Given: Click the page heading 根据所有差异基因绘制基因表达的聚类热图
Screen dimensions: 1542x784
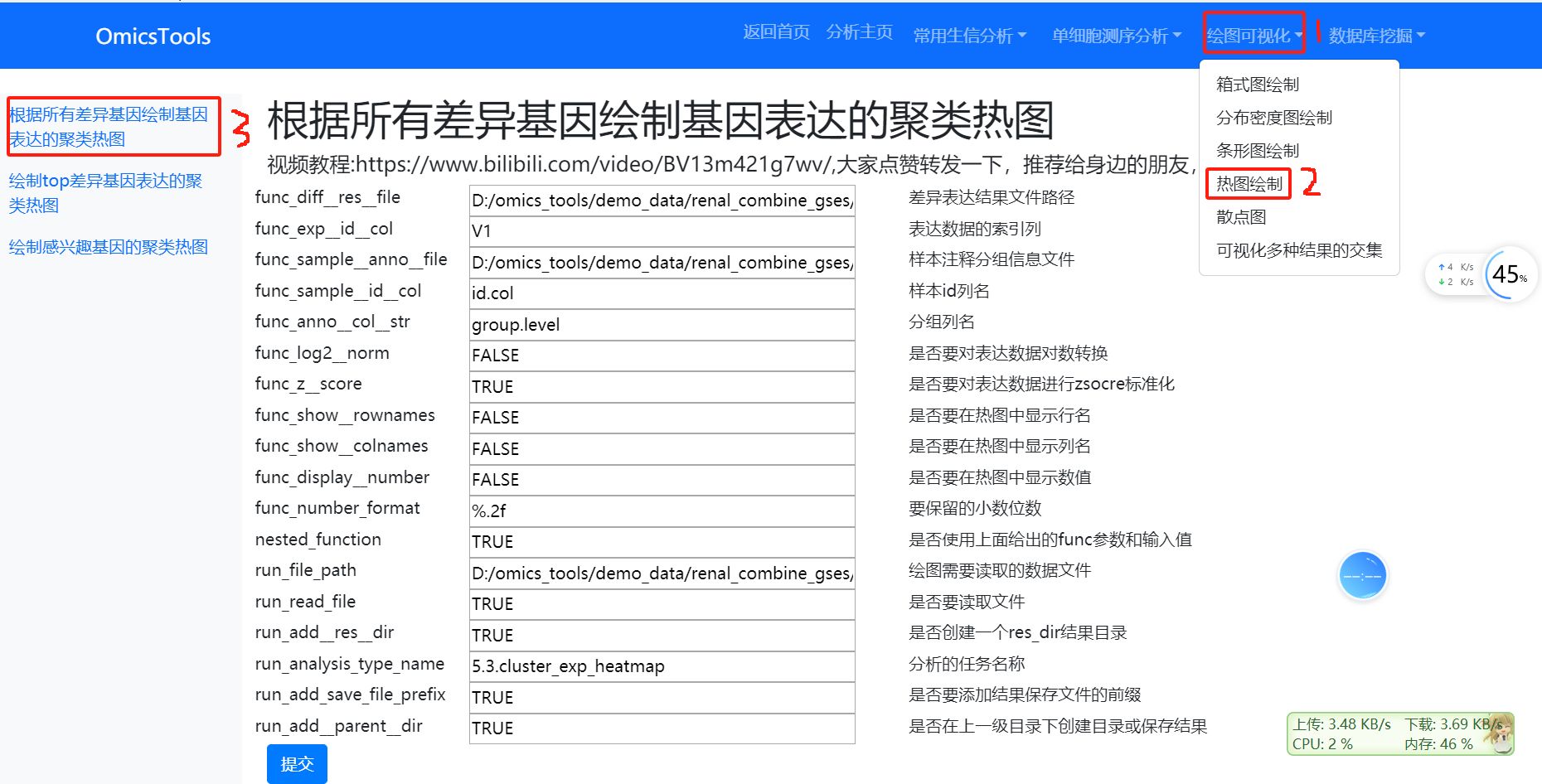Looking at the screenshot, I should 660,120.
